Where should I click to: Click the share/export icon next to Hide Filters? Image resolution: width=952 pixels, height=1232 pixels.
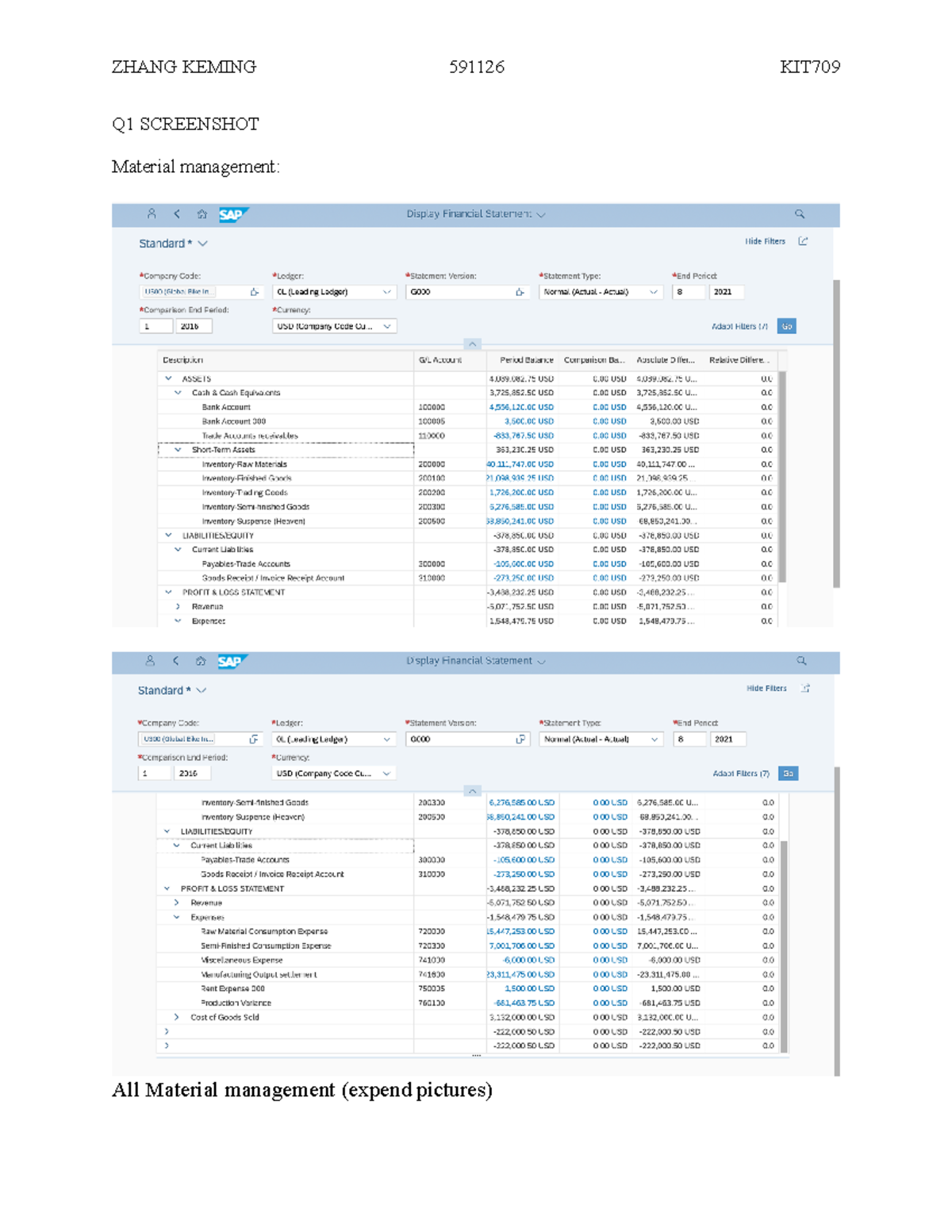tap(804, 241)
